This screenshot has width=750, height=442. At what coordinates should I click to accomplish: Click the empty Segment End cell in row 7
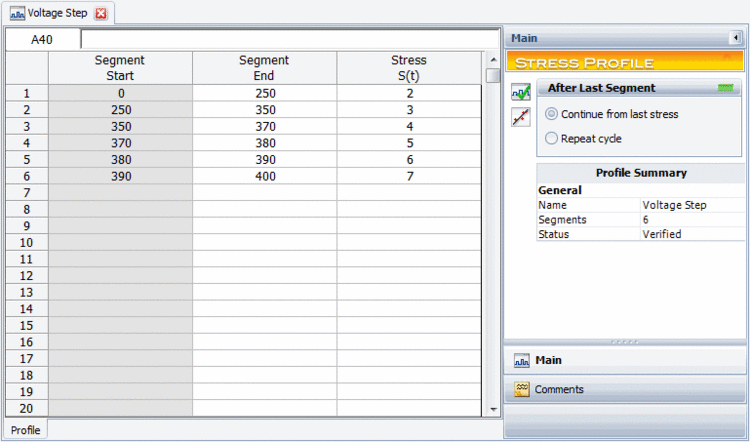pos(265,193)
